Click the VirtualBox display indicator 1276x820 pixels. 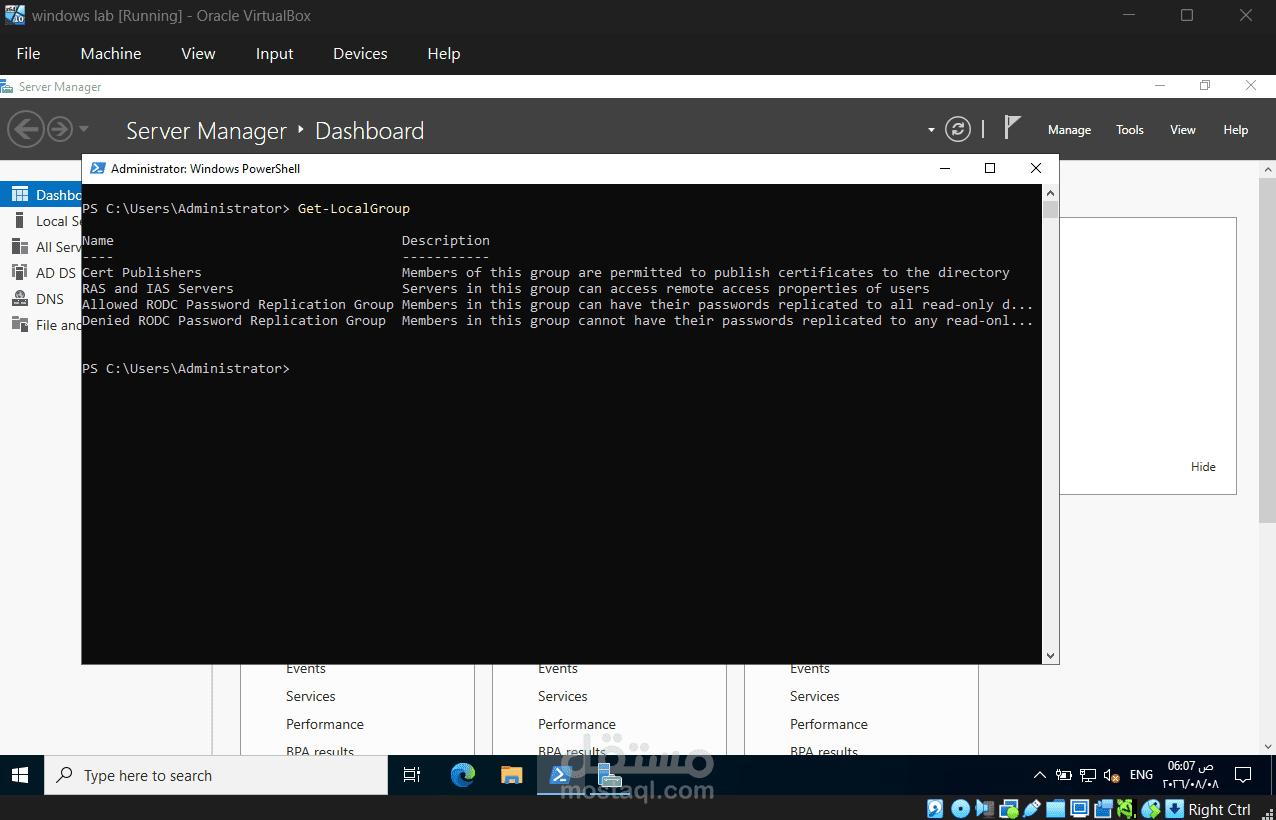point(1080,809)
